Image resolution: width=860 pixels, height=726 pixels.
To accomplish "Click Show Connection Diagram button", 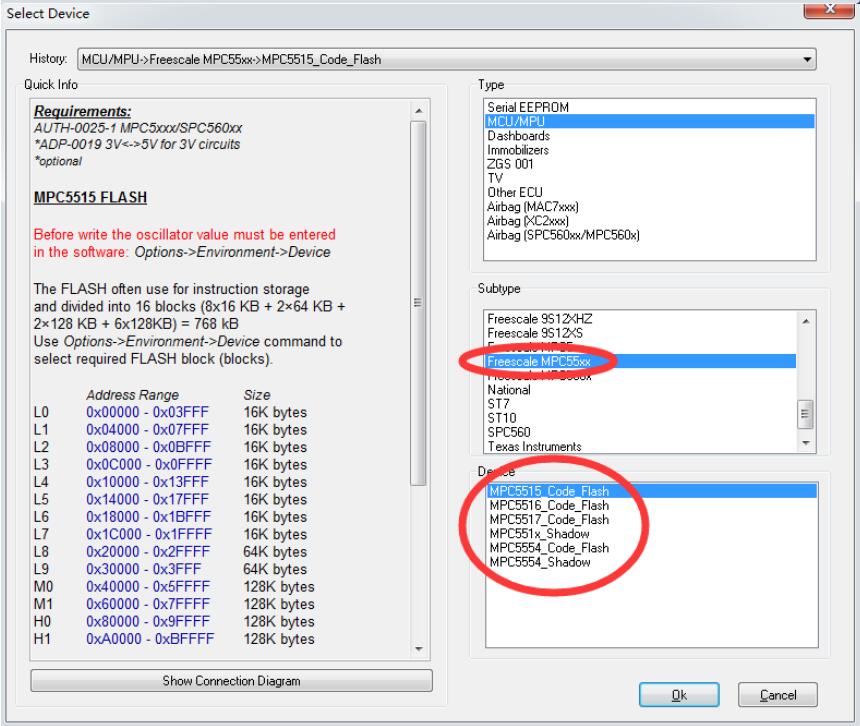I will pos(231,680).
